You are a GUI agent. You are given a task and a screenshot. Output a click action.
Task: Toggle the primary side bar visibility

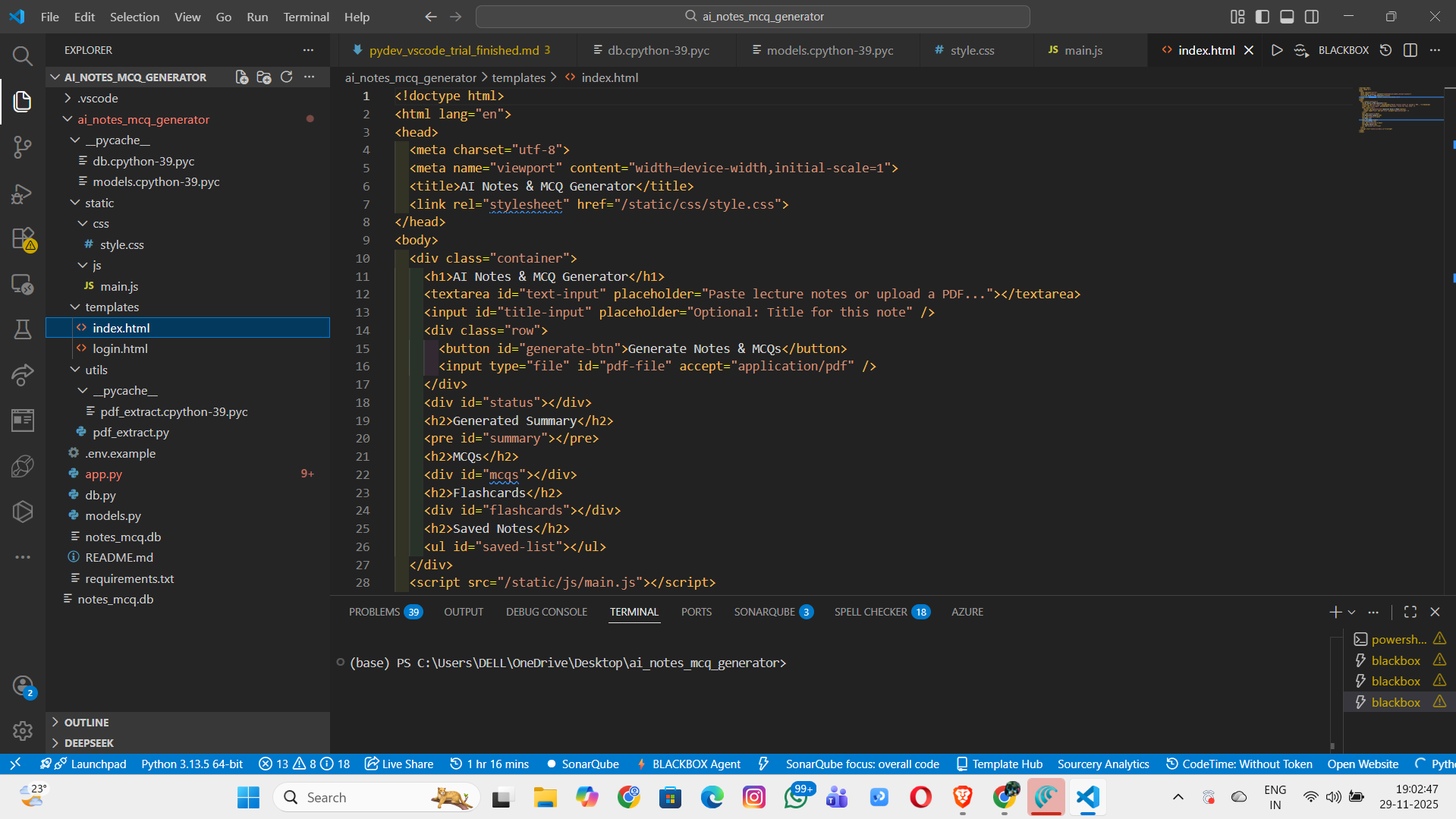click(x=1263, y=17)
